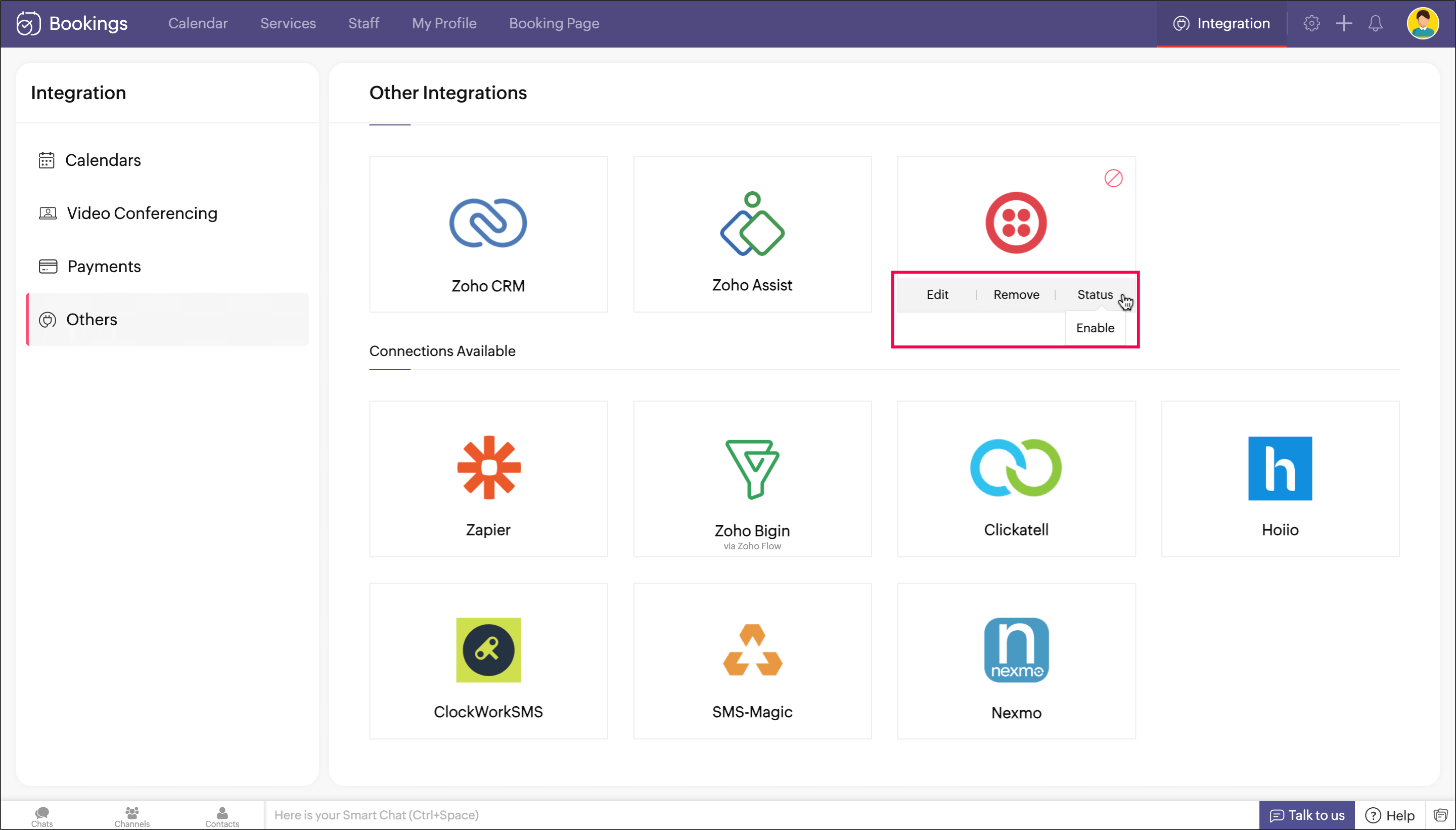Select the Zoho CRM logo
The image size is (1456, 830).
coord(488,223)
